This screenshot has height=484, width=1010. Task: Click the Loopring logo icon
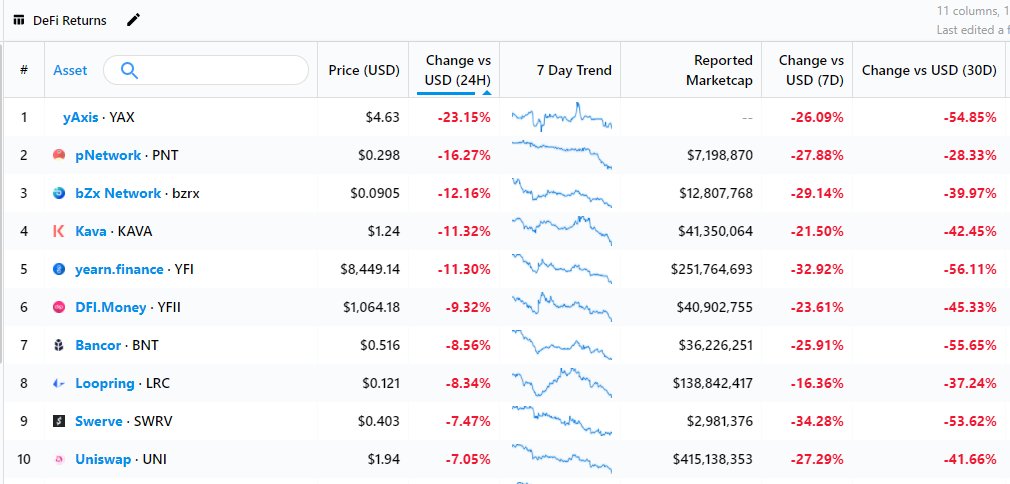coord(59,383)
